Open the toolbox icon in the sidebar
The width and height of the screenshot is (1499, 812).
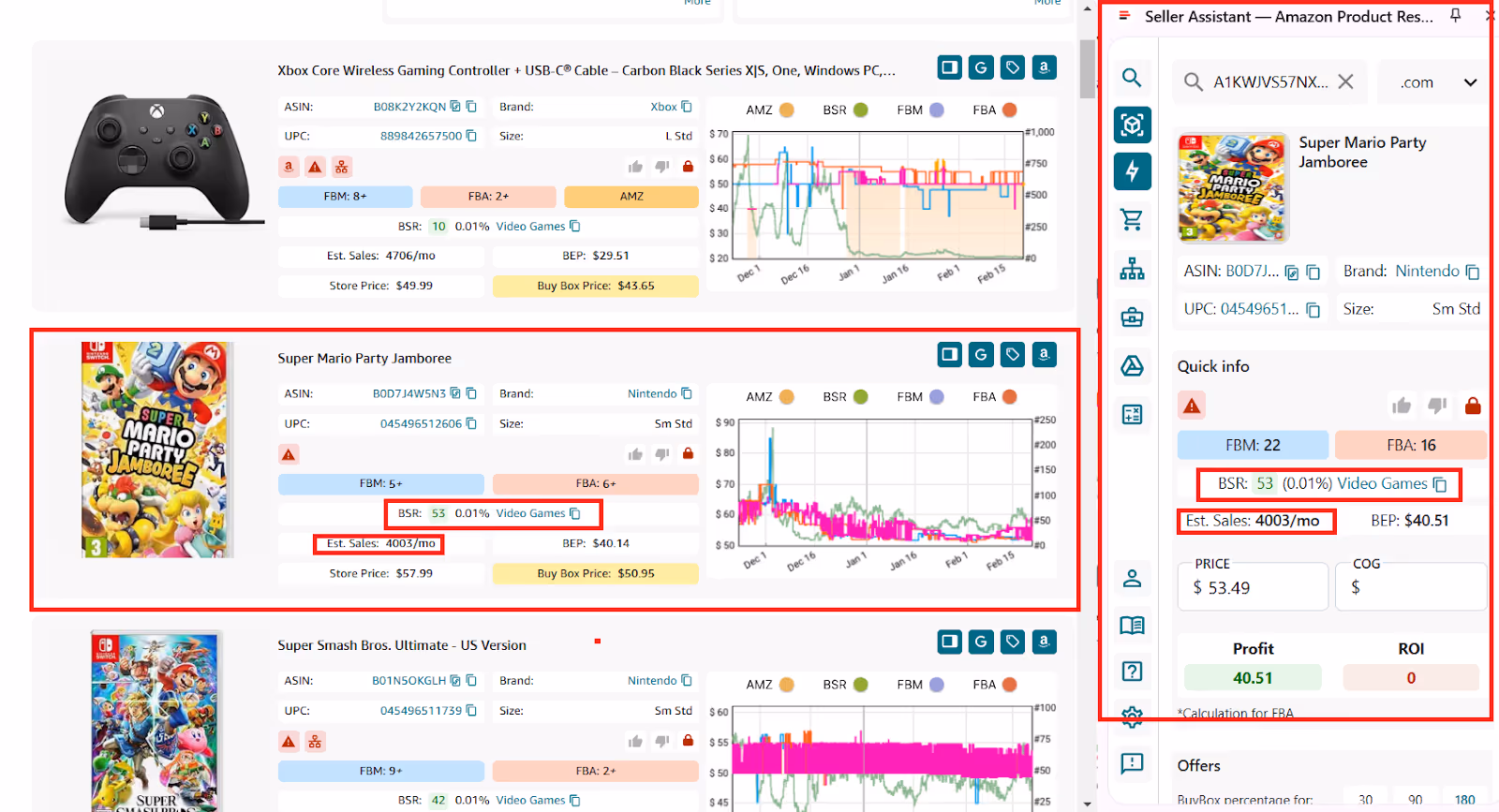coord(1132,317)
